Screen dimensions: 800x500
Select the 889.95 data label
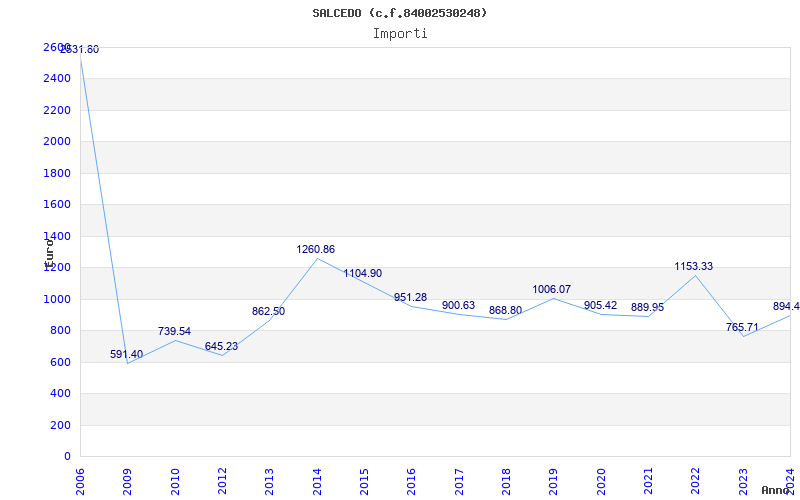(647, 308)
